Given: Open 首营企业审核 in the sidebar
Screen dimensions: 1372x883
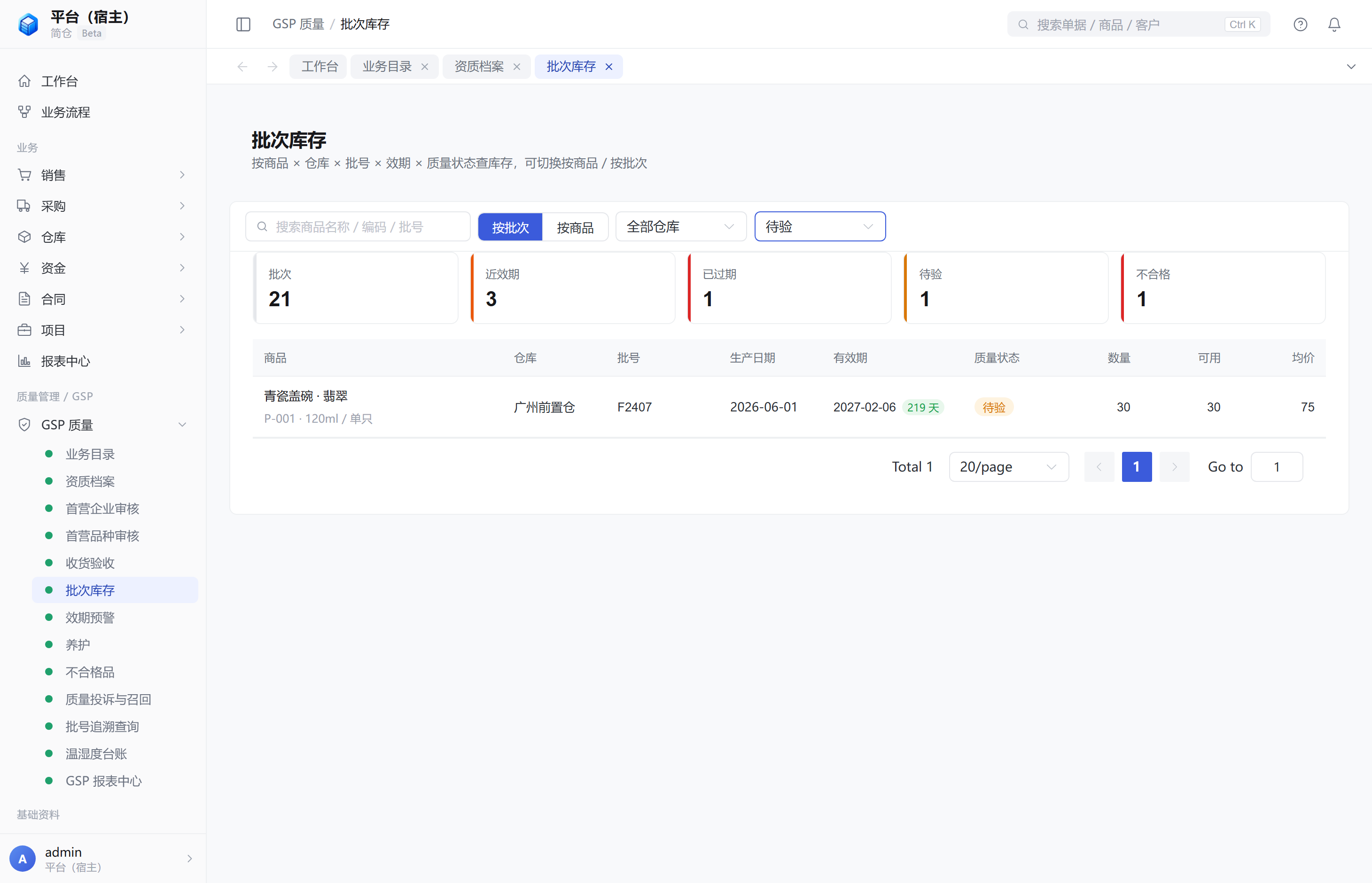Looking at the screenshot, I should pos(115,509).
